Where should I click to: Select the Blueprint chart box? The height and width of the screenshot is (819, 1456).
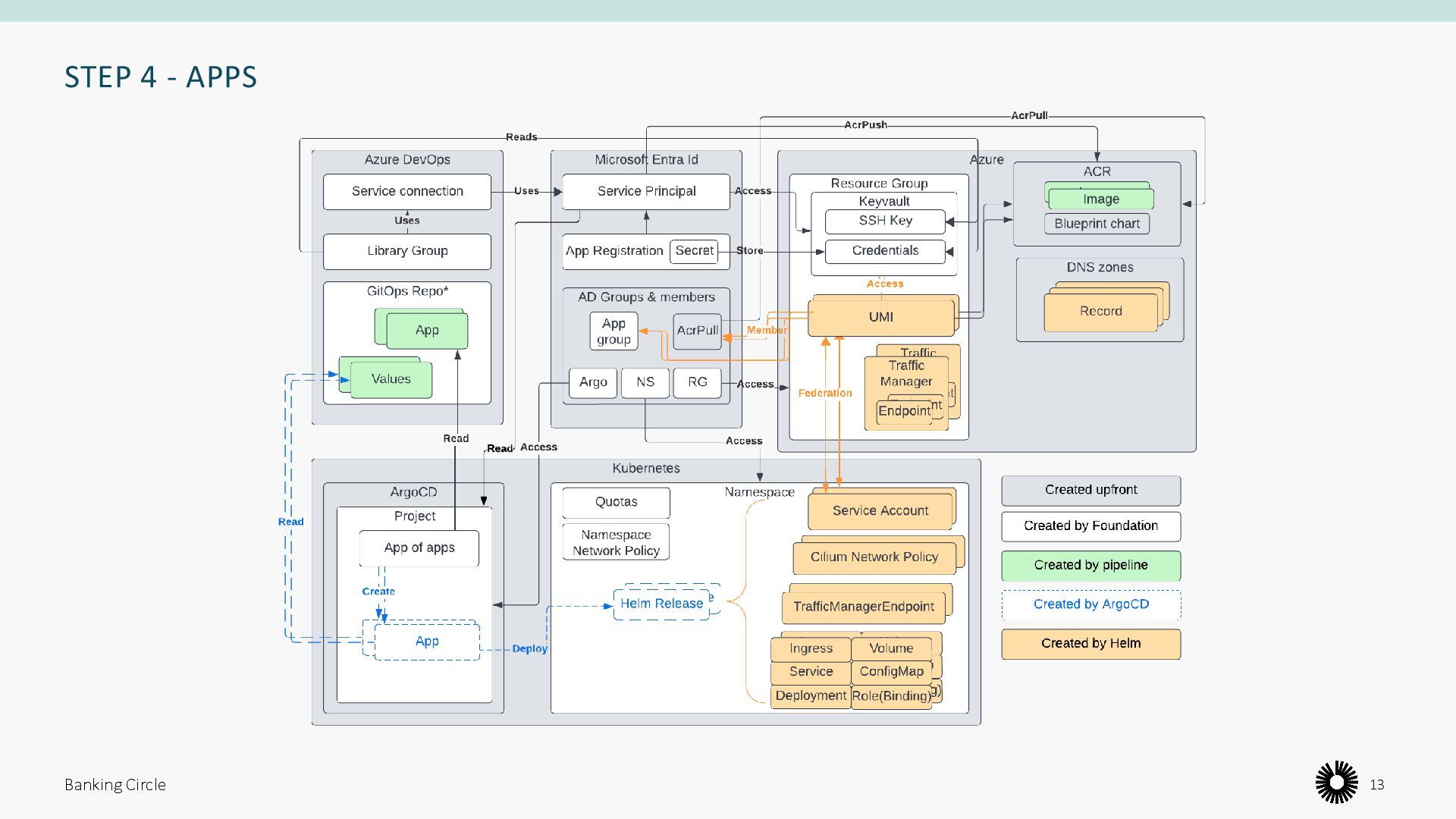coord(1097,224)
